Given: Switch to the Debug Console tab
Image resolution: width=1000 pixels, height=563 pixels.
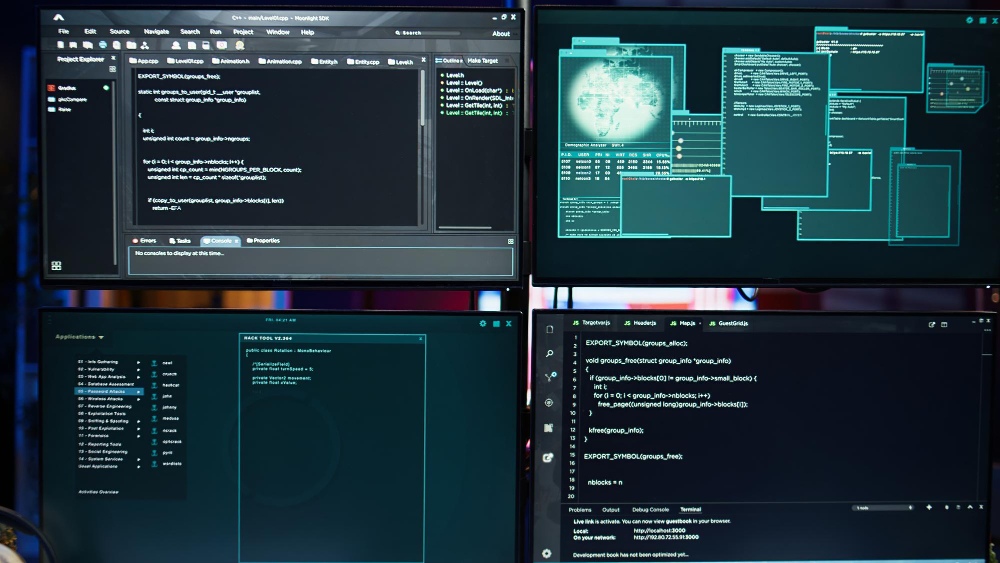Looking at the screenshot, I should (x=650, y=510).
